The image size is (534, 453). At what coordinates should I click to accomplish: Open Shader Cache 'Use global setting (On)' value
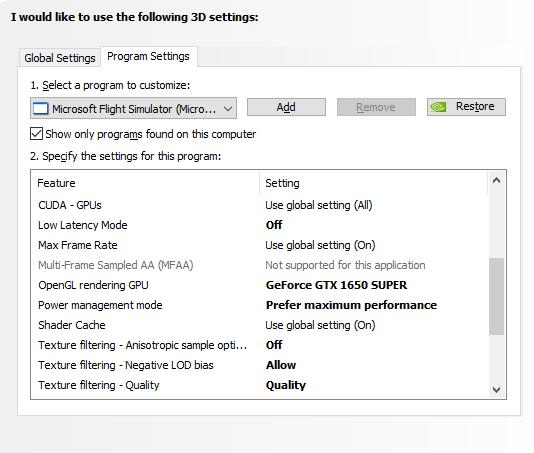(x=320, y=325)
